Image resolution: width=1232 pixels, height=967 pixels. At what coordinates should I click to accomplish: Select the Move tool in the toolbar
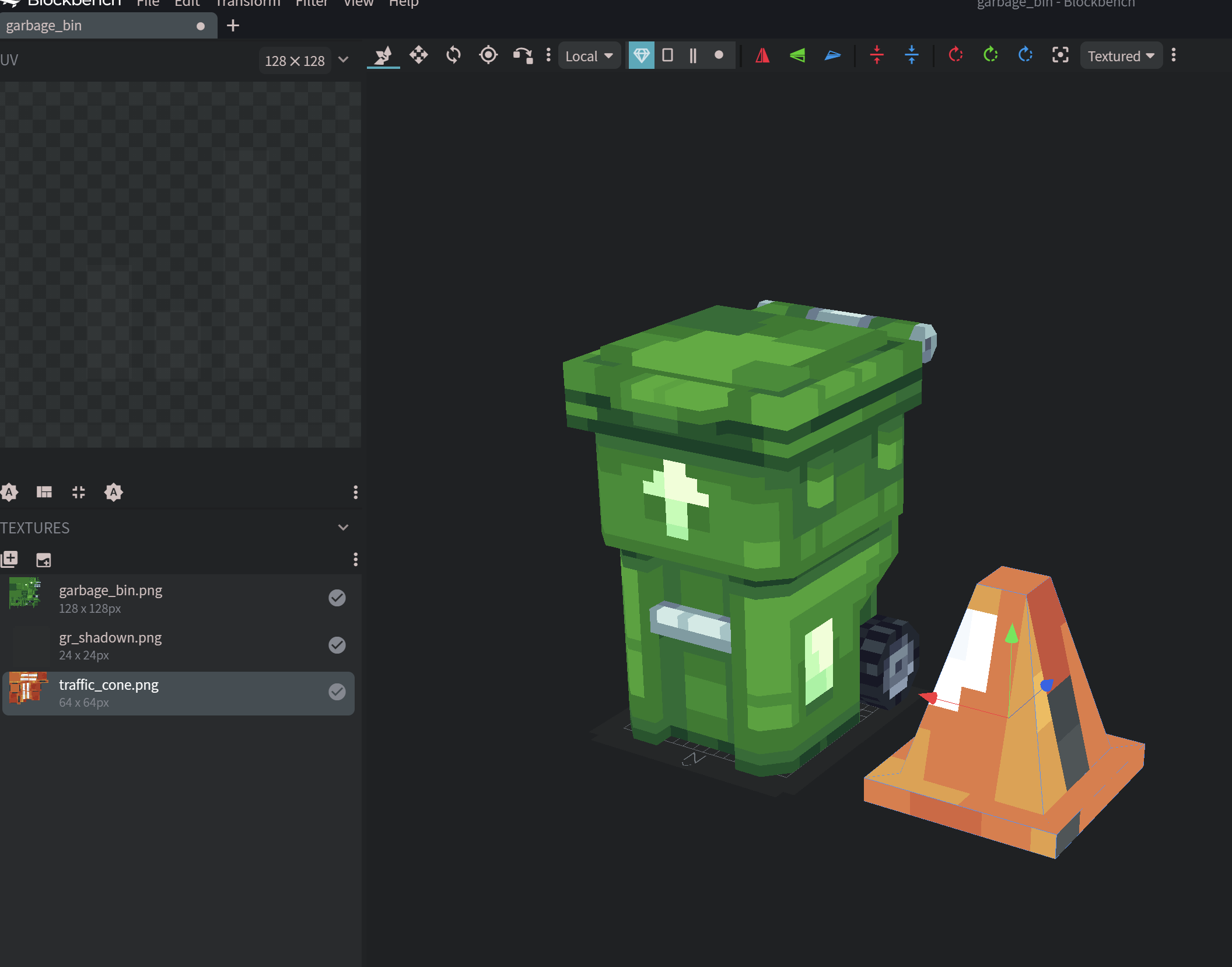pyautogui.click(x=419, y=55)
